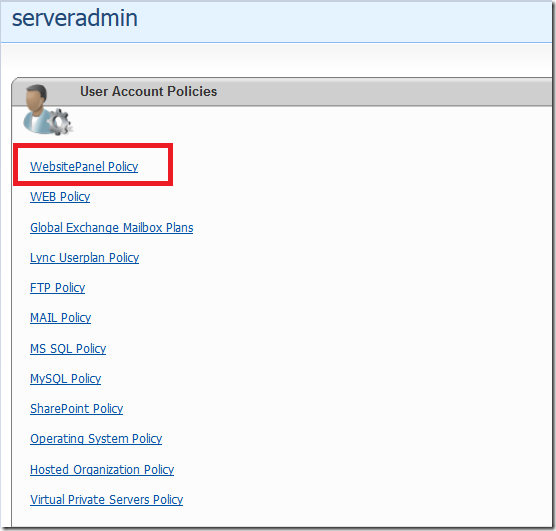This screenshot has height=531, width=556.
Task: Open Operating System Policy
Action: pyautogui.click(x=96, y=439)
